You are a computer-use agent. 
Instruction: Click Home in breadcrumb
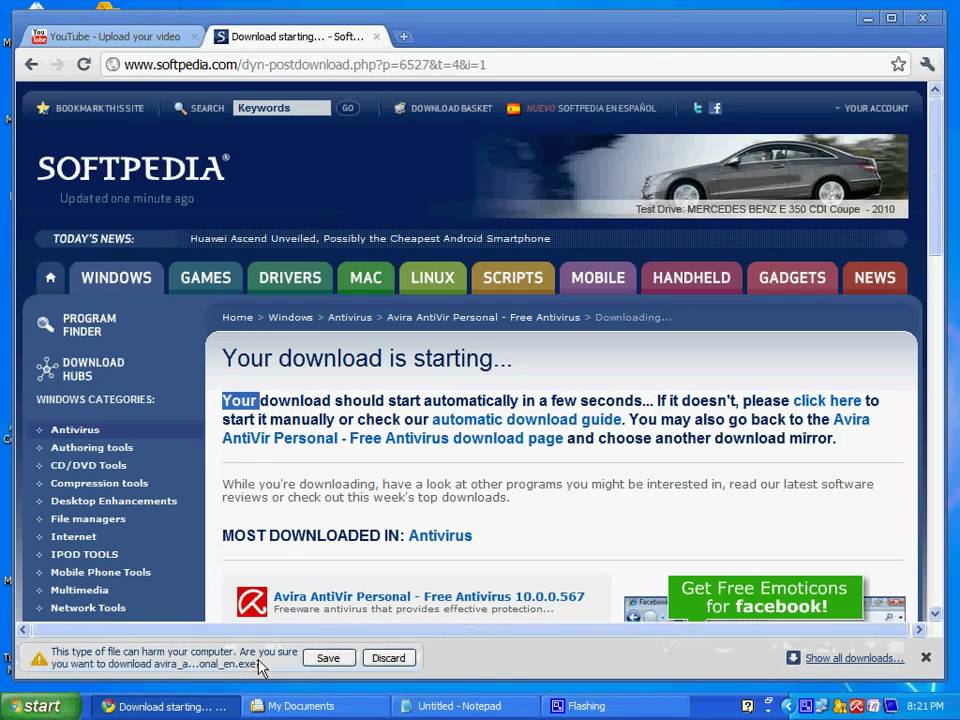(238, 317)
